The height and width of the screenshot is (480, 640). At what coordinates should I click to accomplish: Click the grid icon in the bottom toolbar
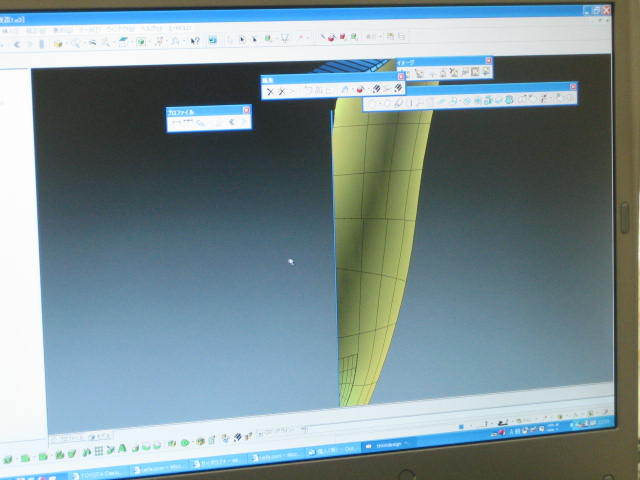(99, 451)
